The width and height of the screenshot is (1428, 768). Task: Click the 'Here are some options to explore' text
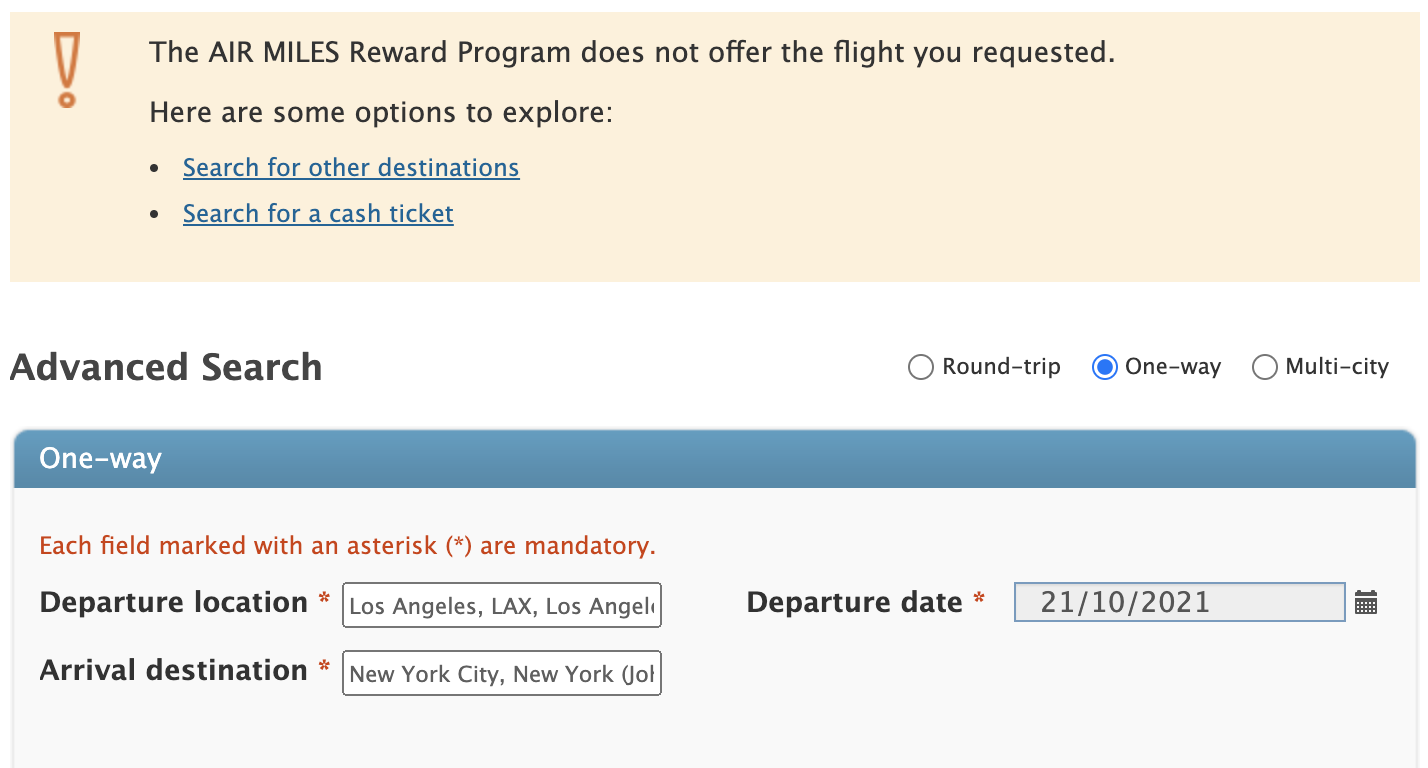[x=380, y=112]
